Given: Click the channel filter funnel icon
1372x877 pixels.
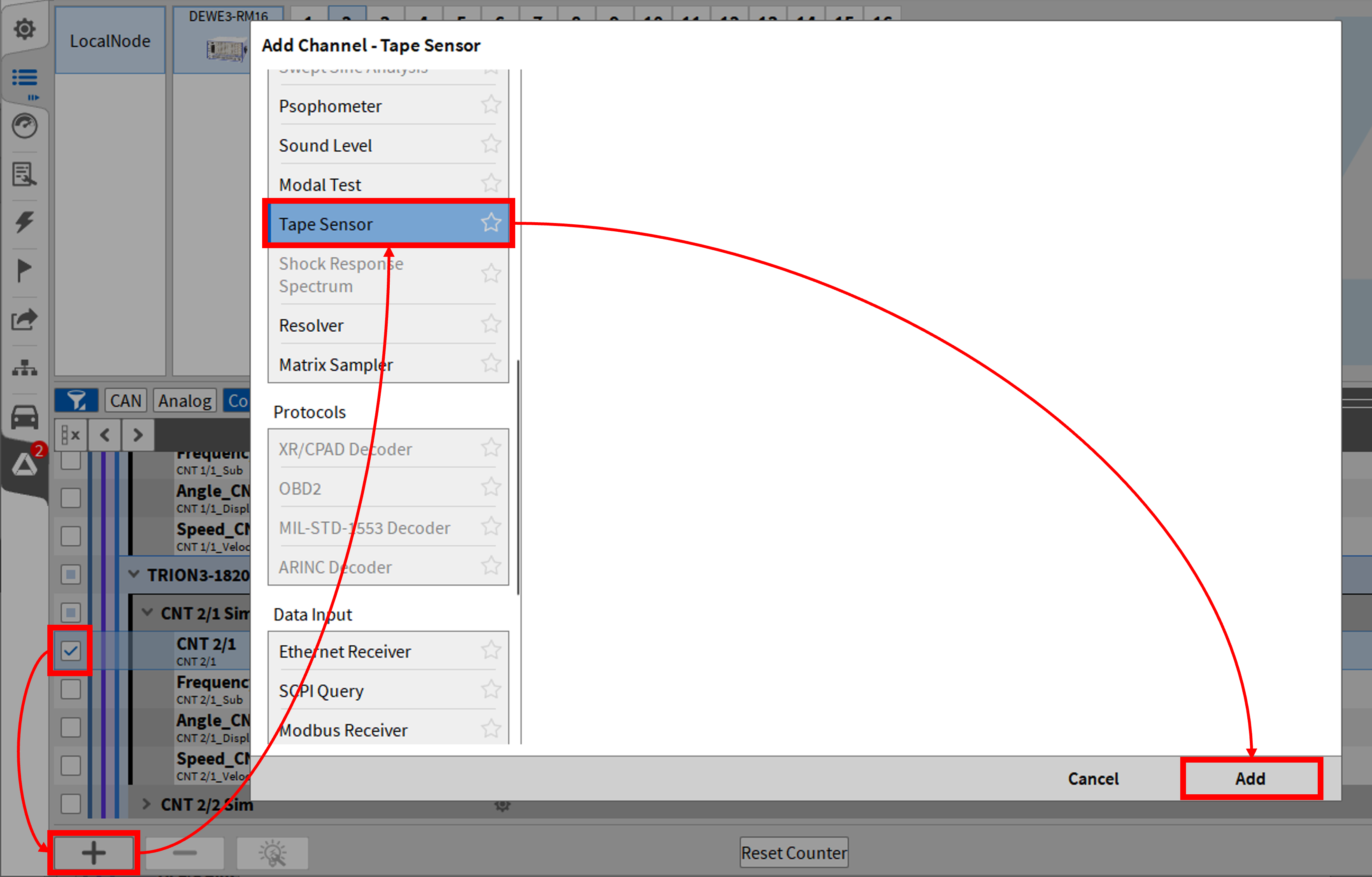Looking at the screenshot, I should coord(77,400).
